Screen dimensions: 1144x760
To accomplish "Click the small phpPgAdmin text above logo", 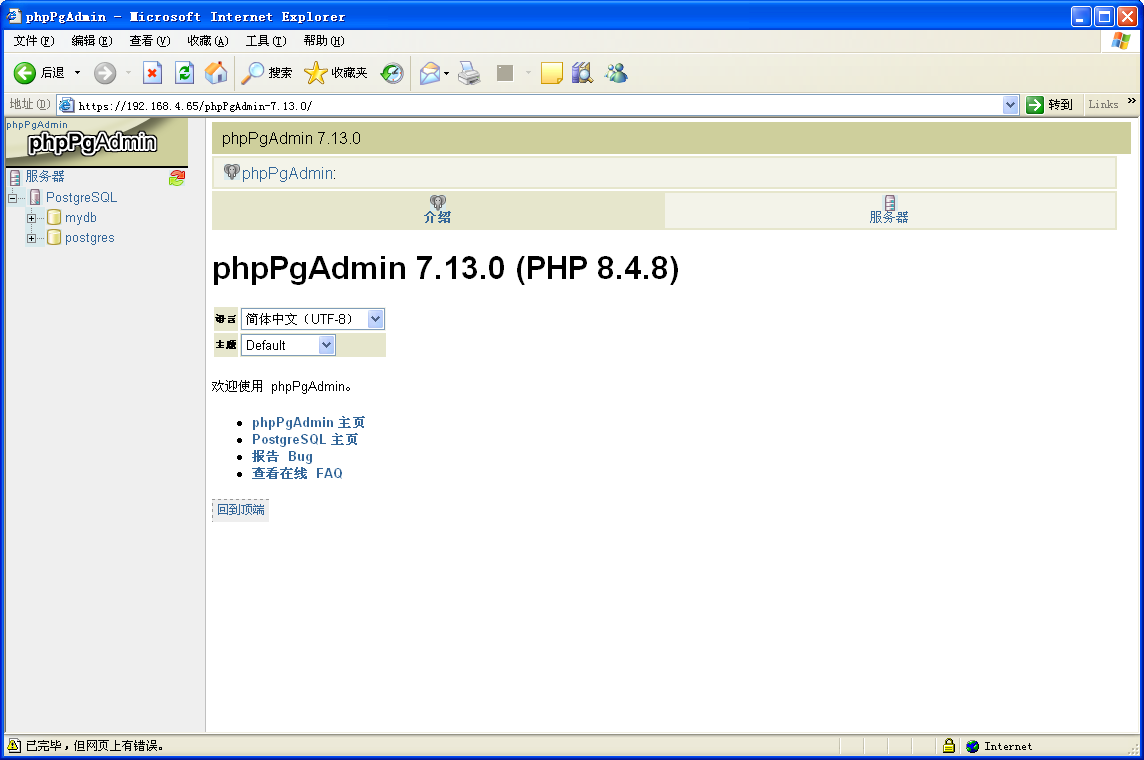I will 36,125.
